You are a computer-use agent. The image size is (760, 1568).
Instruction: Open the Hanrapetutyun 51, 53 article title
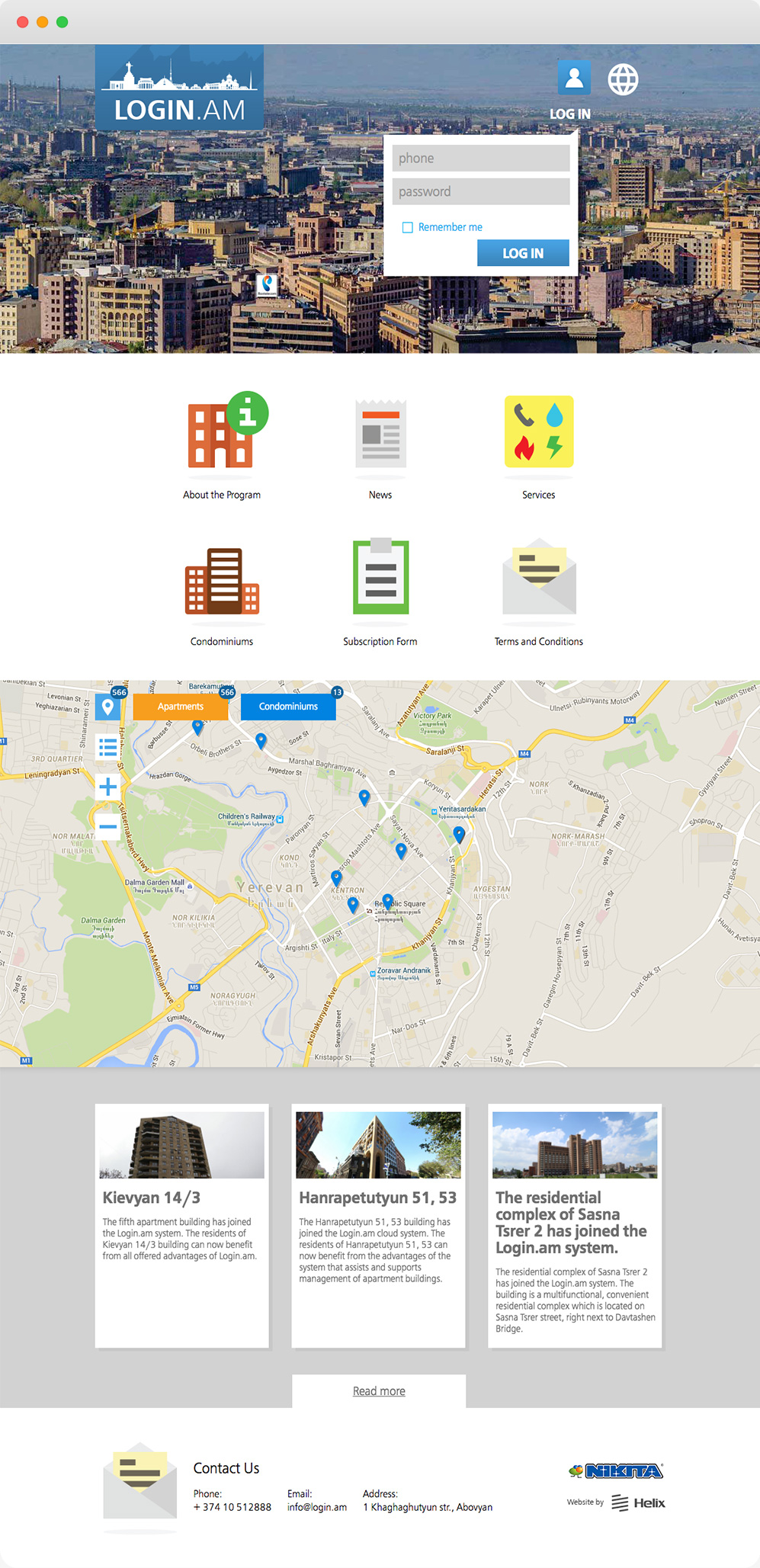377,1198
